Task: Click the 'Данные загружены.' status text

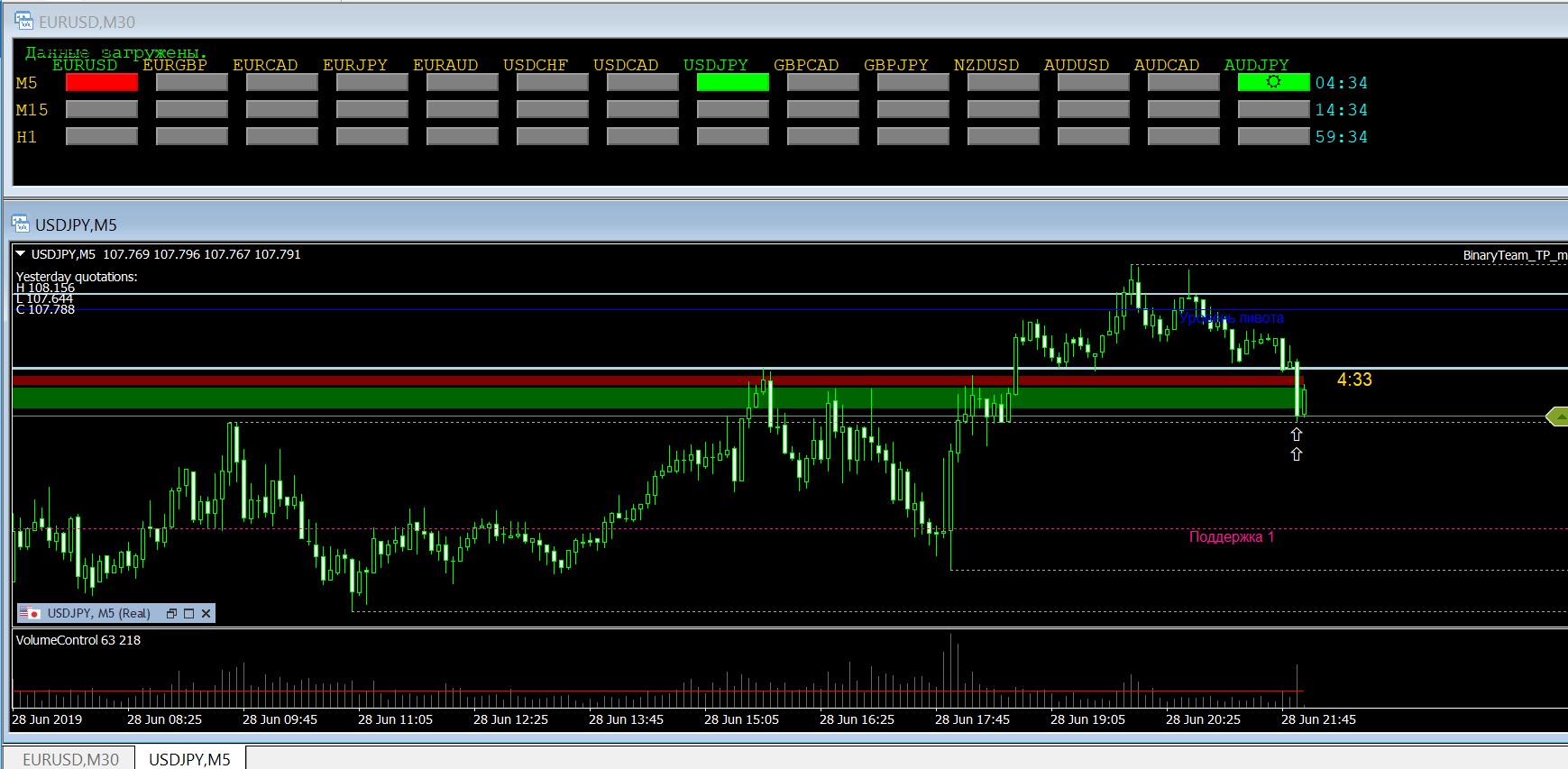Action: click(115, 52)
